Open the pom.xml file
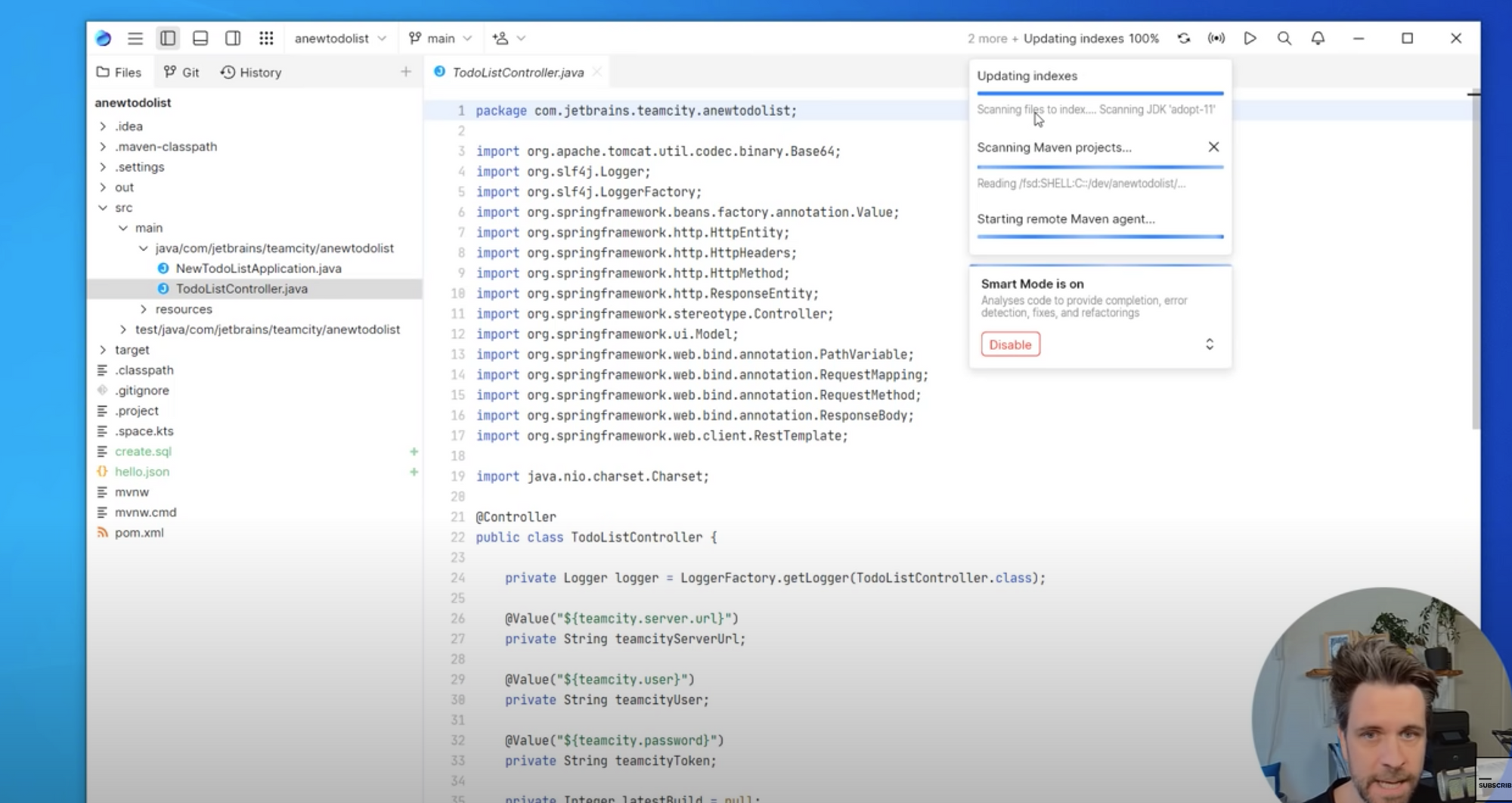Screen dimensions: 1512x803 pos(139,533)
